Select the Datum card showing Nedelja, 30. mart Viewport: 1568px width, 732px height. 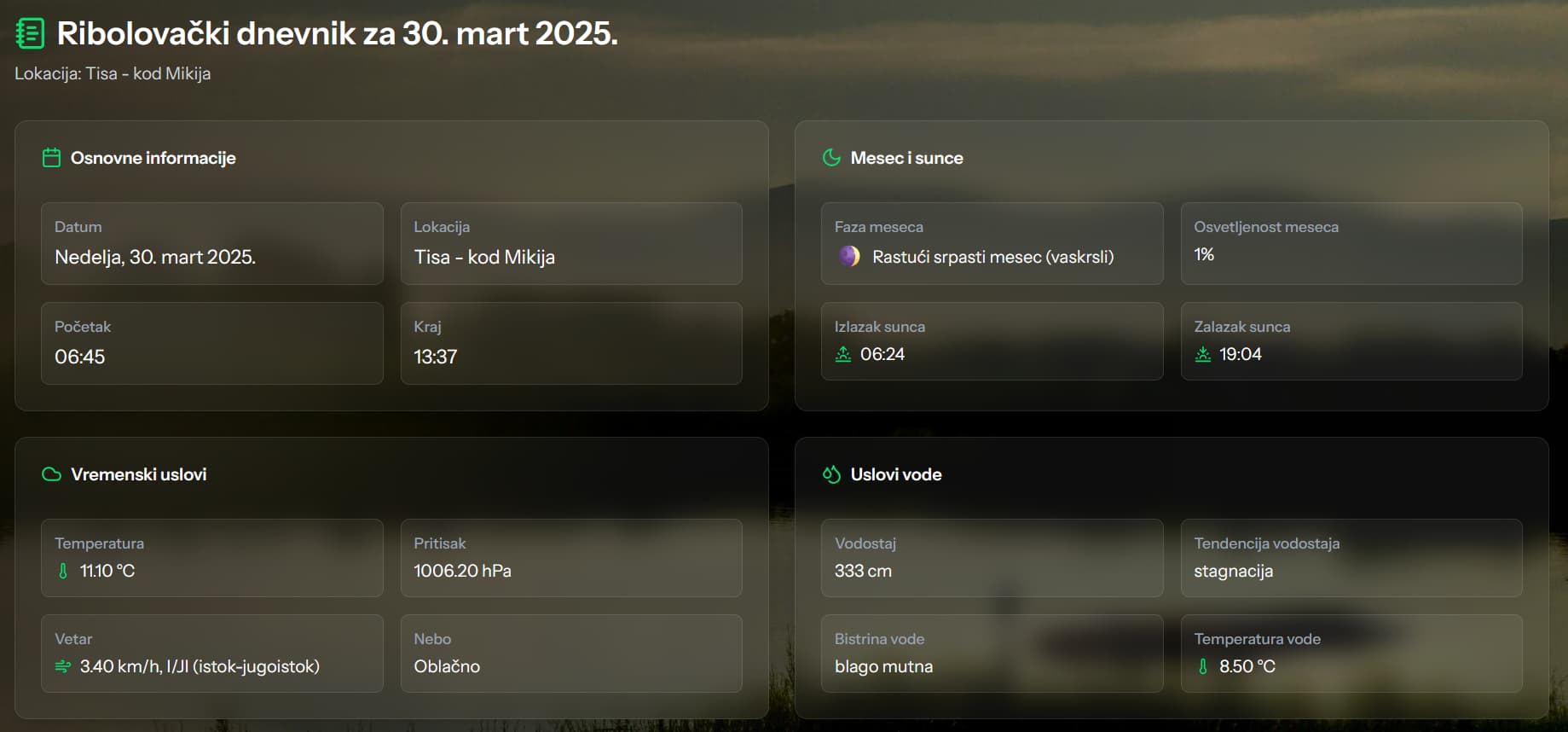click(212, 243)
